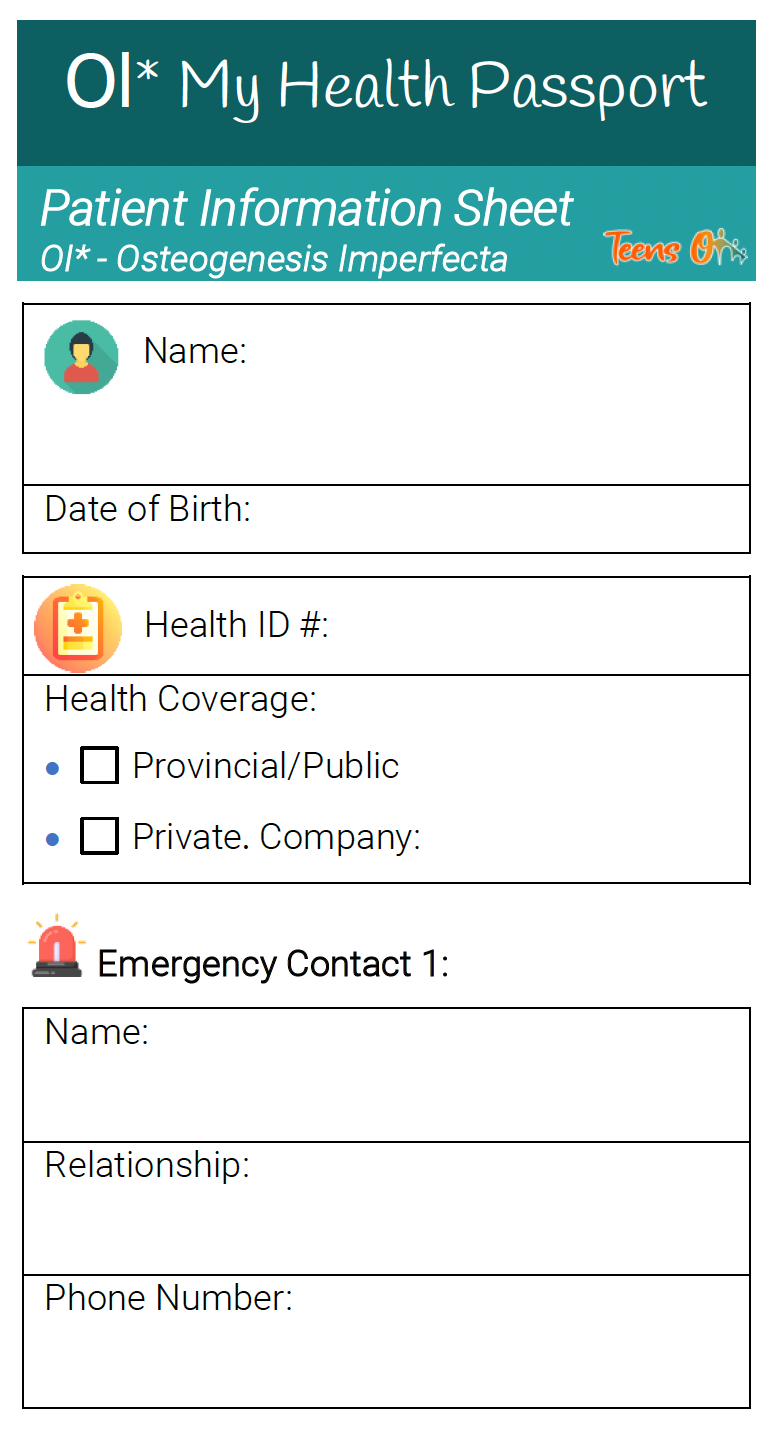Tick the Private coverage checkbox
Image resolution: width=770 pixels, height=1436 pixels.
click(99, 836)
